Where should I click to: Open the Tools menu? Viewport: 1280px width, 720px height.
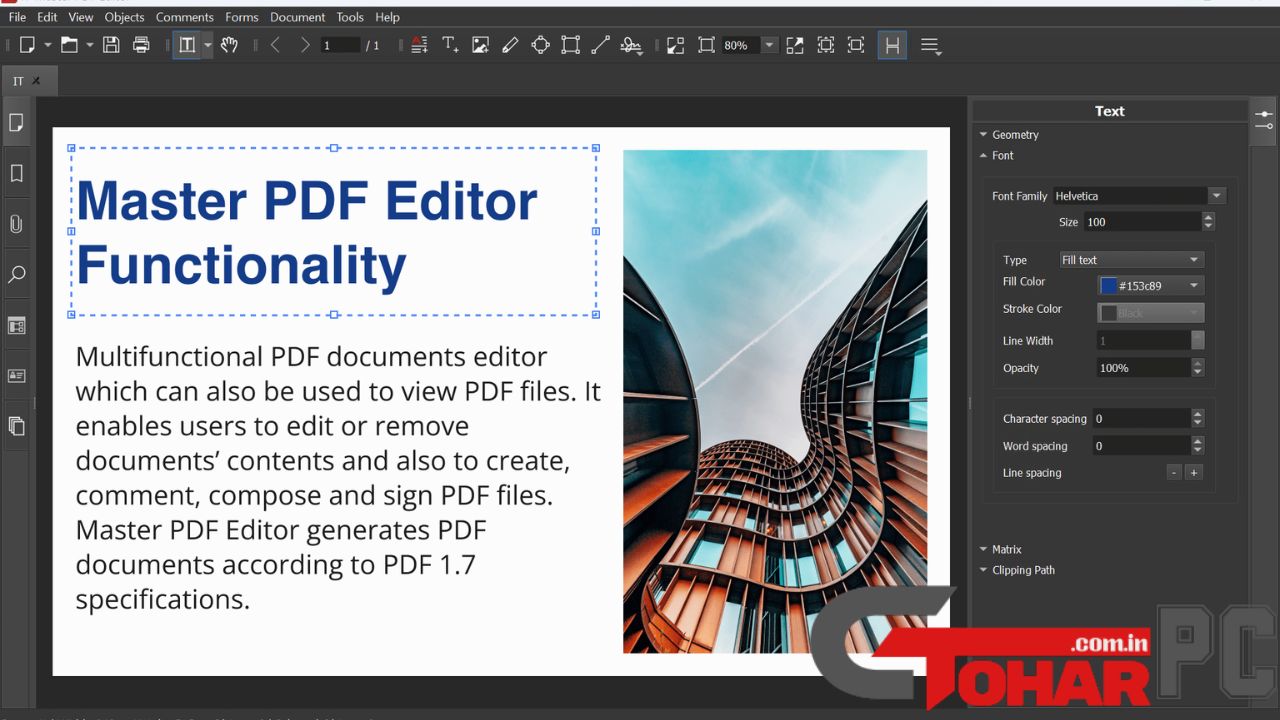(x=350, y=17)
